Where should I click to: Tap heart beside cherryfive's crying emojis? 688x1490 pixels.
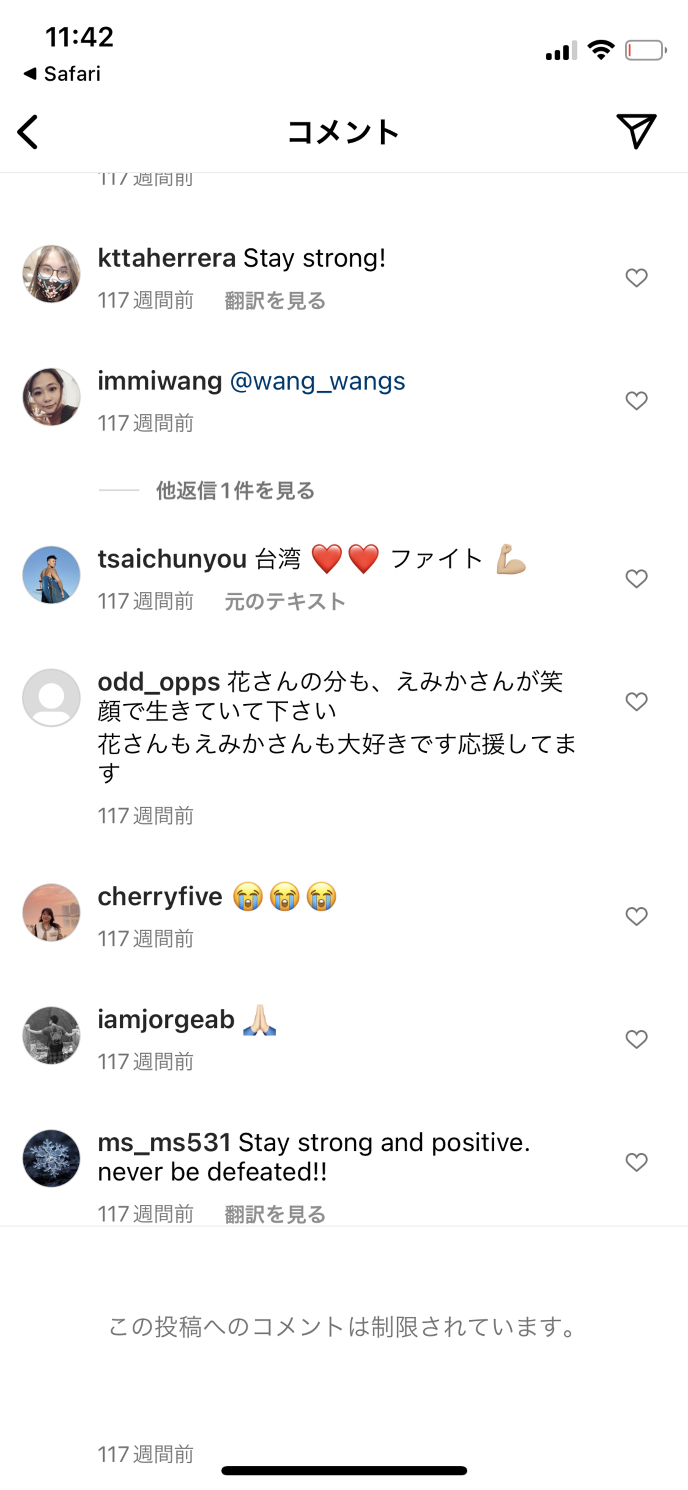click(637, 916)
